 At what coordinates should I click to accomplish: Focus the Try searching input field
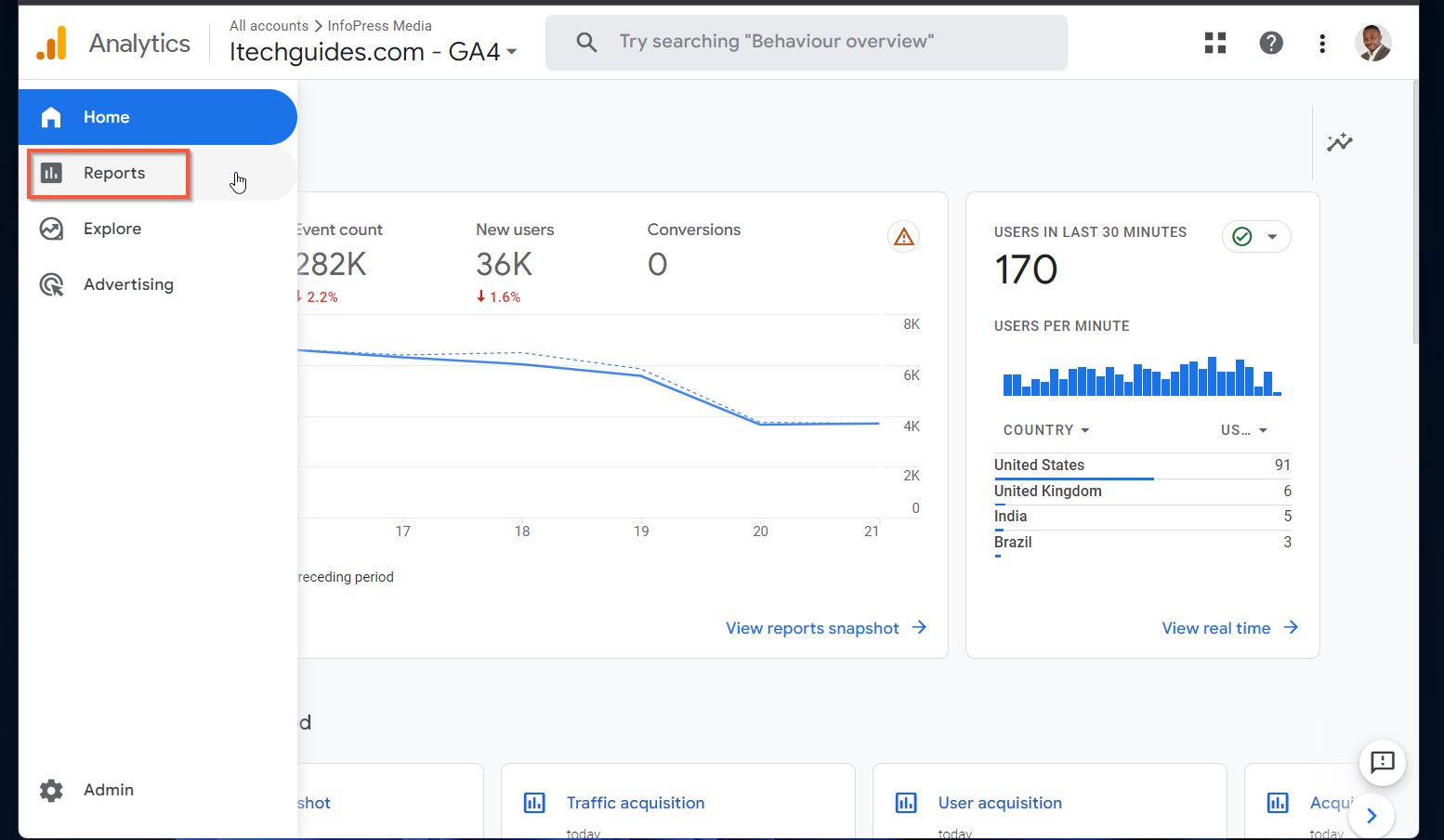pyautogui.click(x=806, y=43)
